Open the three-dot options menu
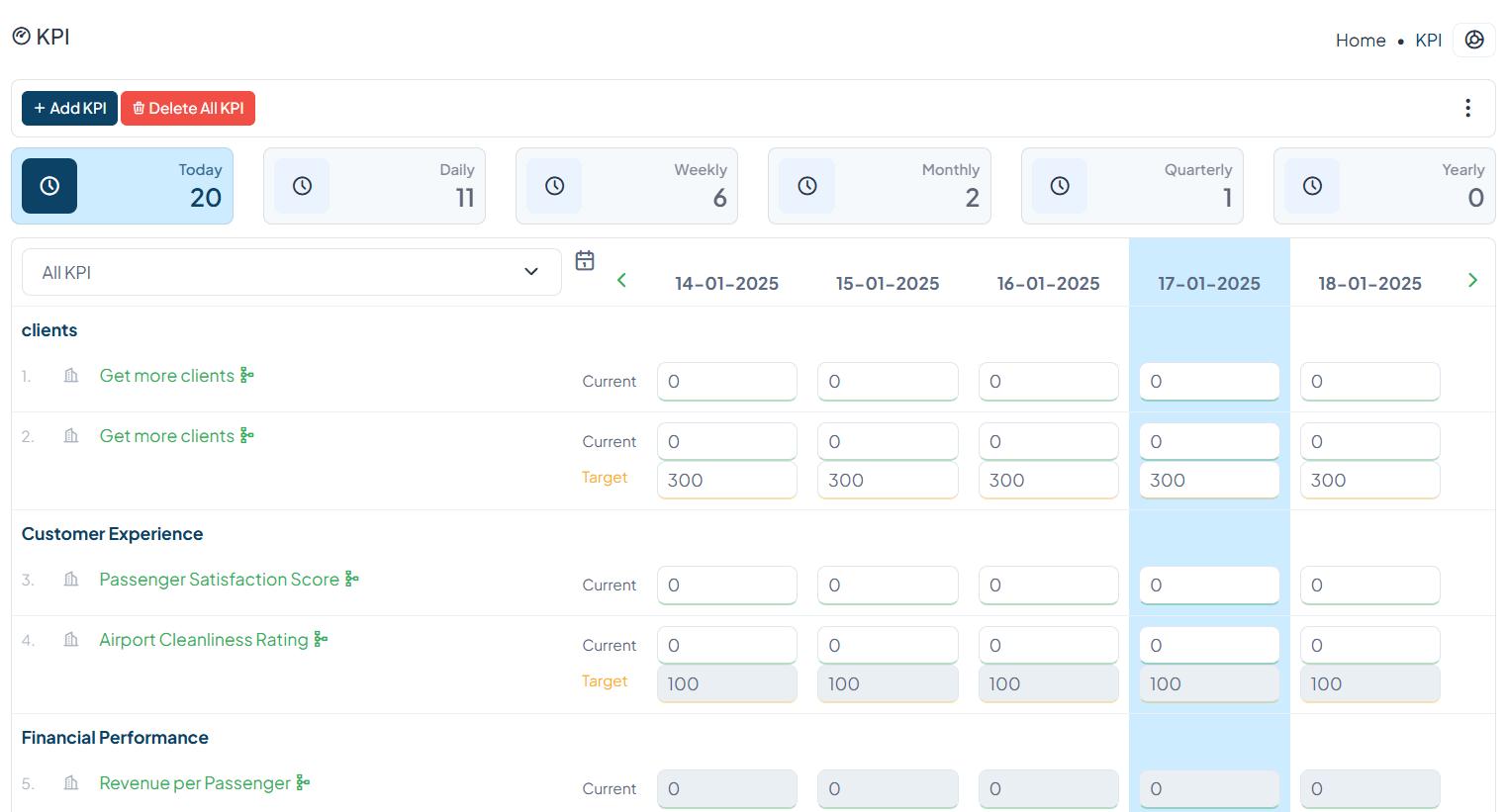 (1467, 108)
